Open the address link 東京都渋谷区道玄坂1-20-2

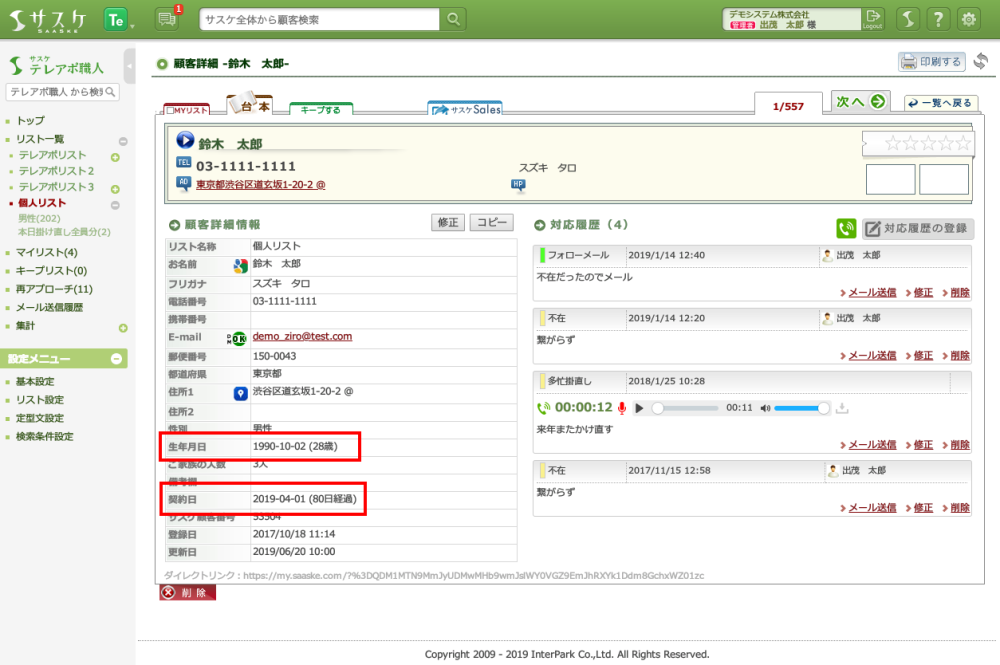coord(261,185)
